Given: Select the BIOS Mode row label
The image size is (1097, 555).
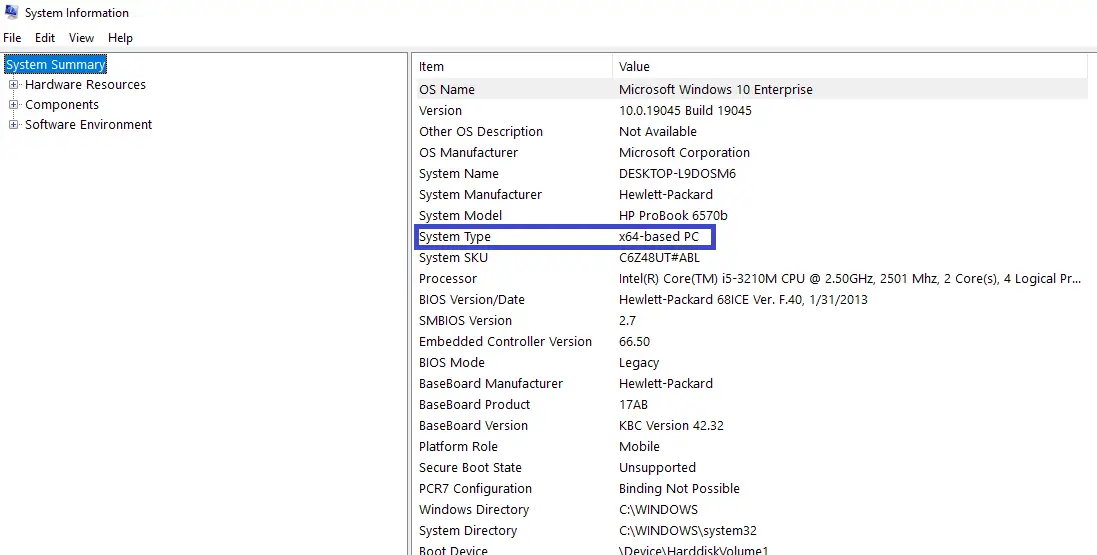Looking at the screenshot, I should click(451, 363).
